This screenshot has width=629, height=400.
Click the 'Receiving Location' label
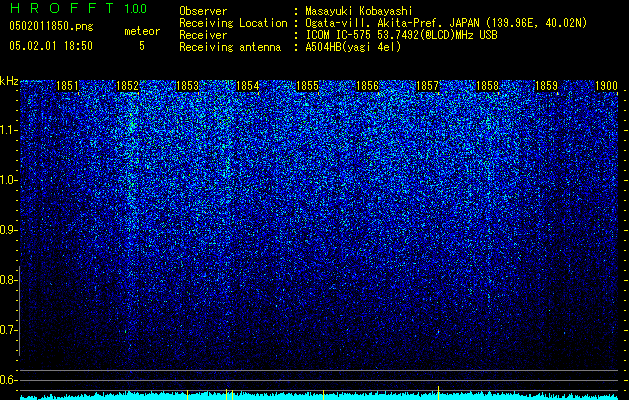tap(233, 23)
